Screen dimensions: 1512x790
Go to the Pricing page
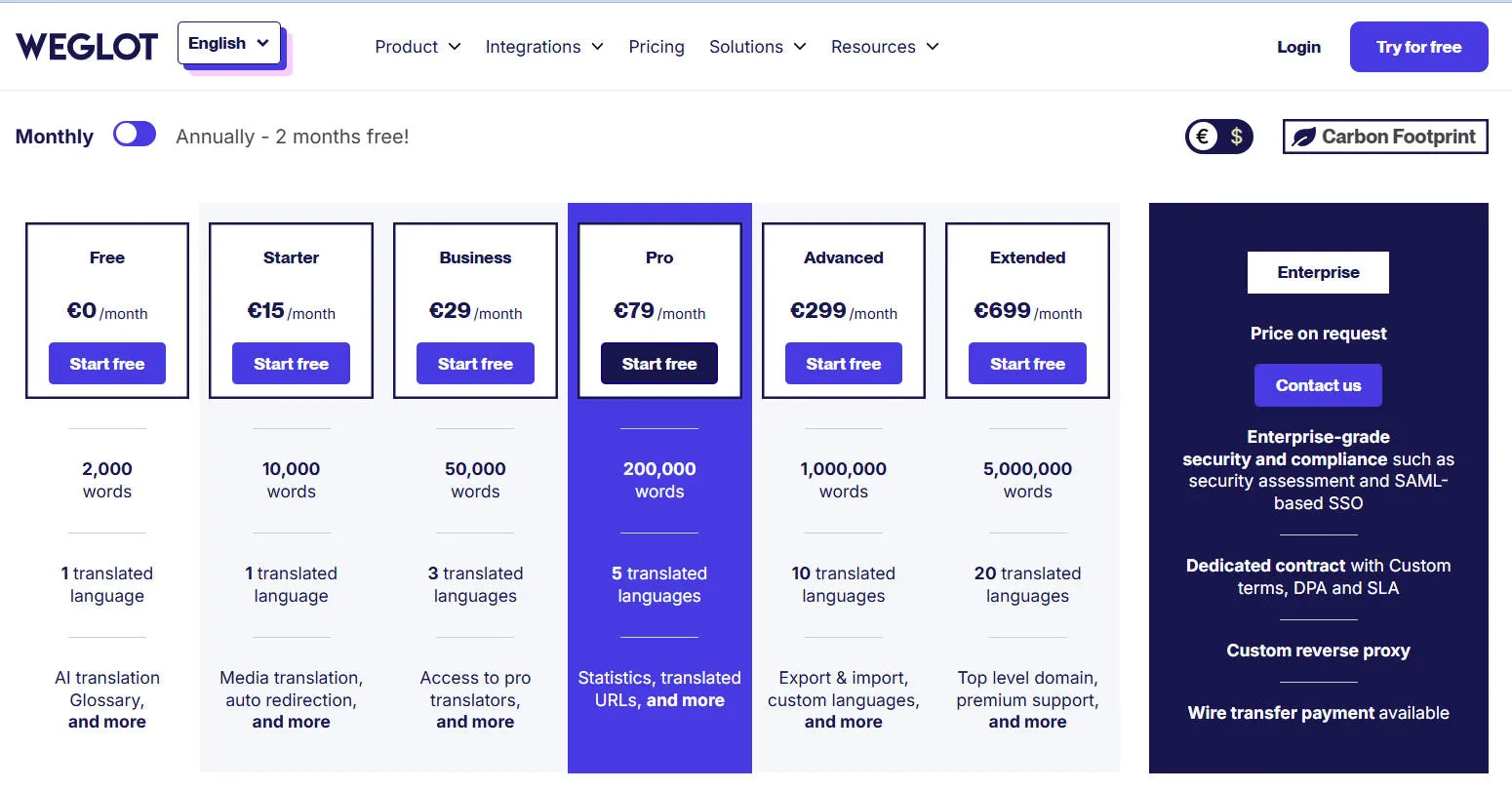click(x=657, y=47)
